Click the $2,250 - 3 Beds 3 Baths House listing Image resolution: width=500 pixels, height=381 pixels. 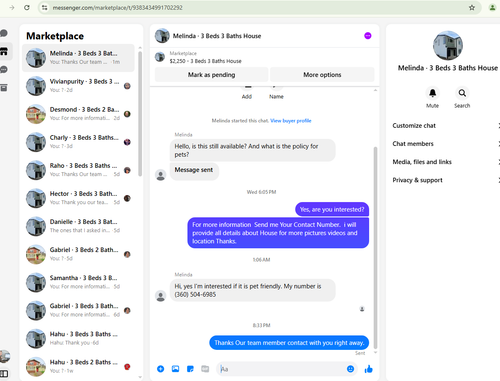pos(205,61)
